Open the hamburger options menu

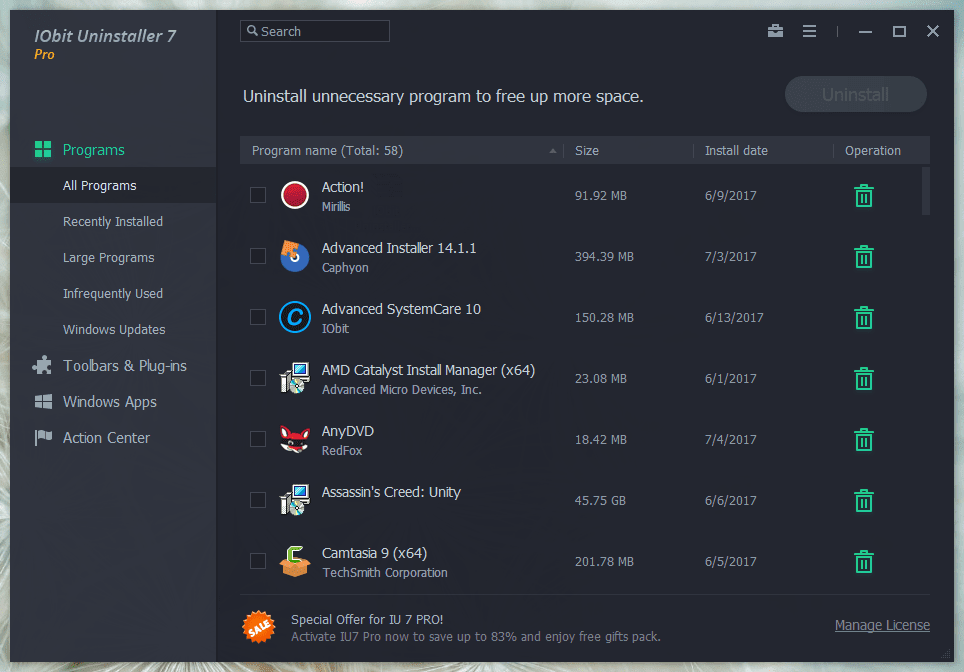coord(809,31)
